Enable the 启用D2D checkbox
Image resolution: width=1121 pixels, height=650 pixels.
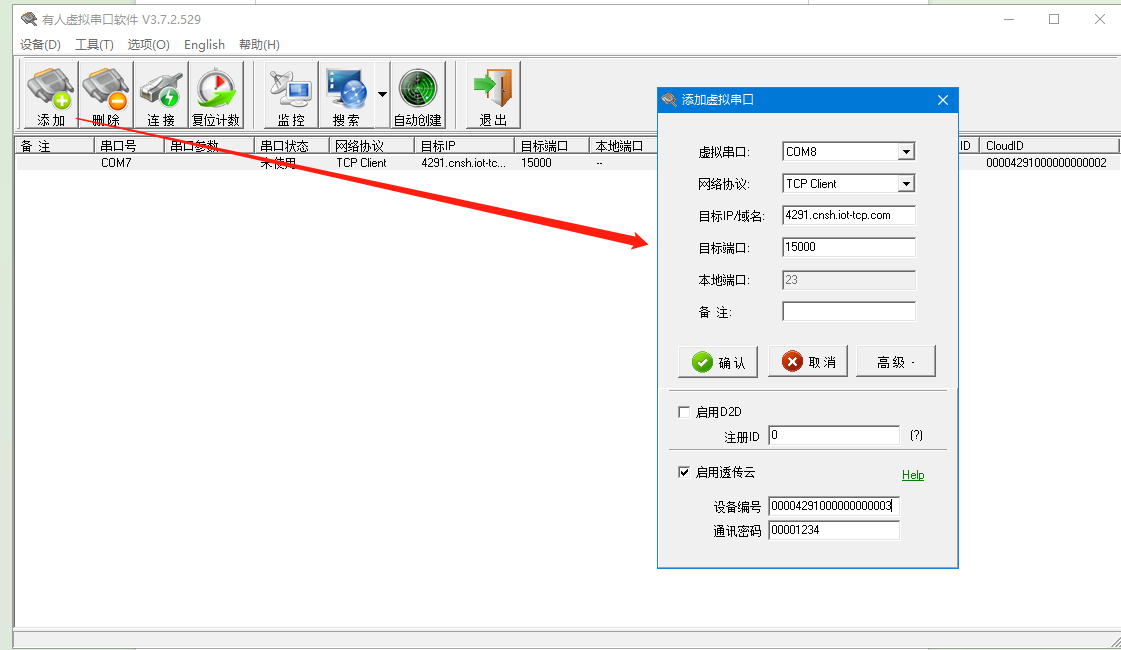coord(684,412)
